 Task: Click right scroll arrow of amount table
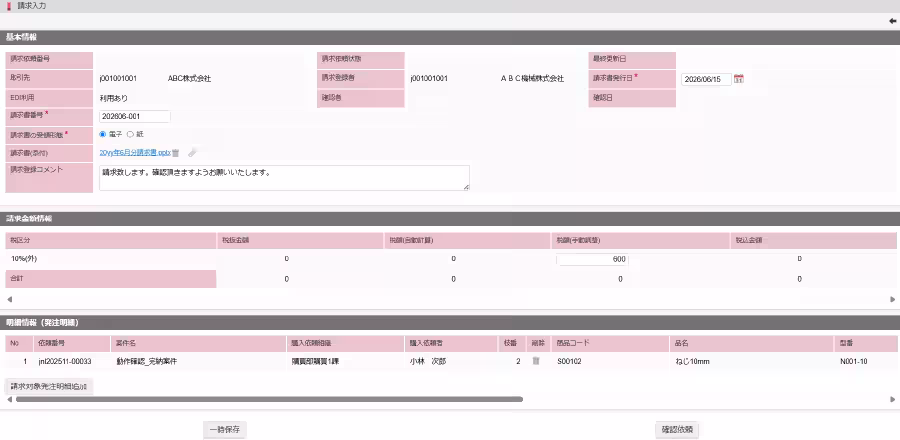point(892,299)
